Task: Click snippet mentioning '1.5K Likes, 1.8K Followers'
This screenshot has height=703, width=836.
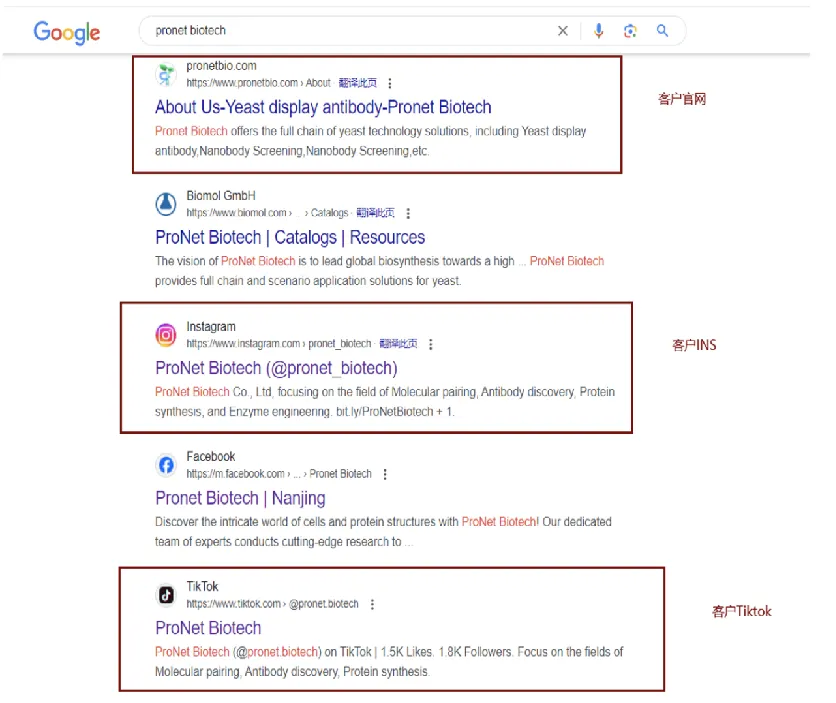Action: [389, 661]
